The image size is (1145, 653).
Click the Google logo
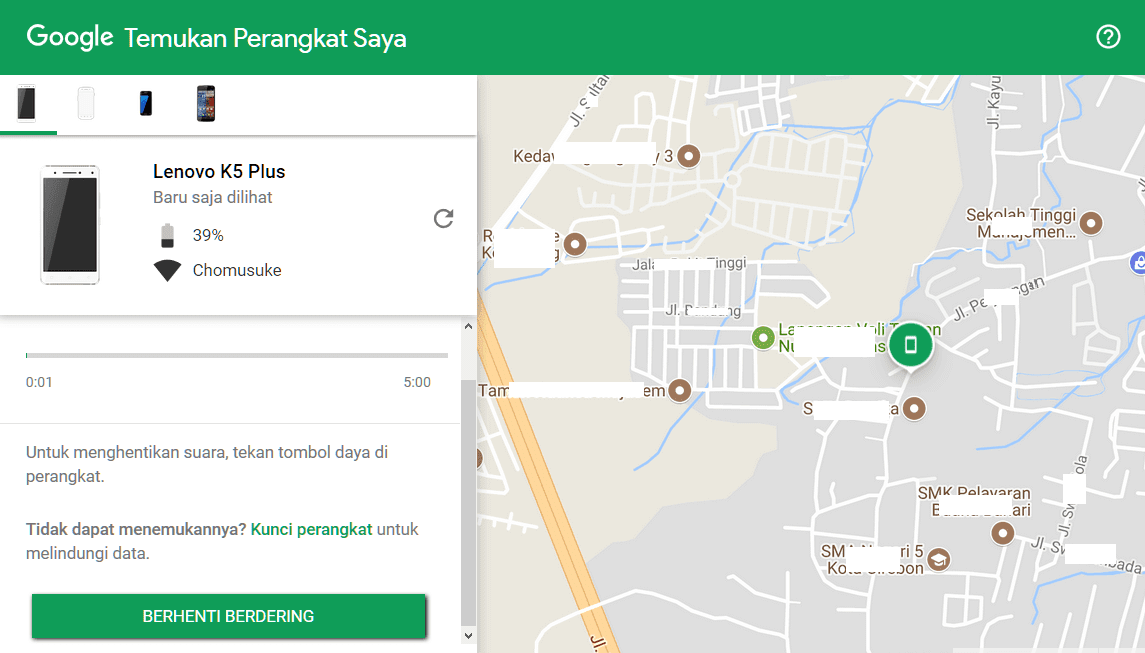tap(69, 37)
